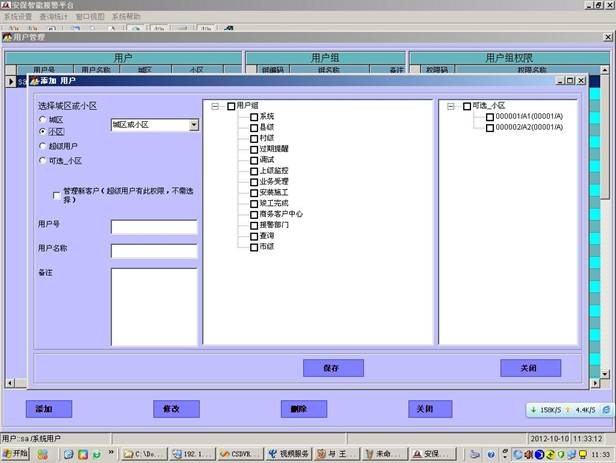The width and height of the screenshot is (616, 463).
Task: Click the 添加 用户 dialog title icon
Action: 32,80
